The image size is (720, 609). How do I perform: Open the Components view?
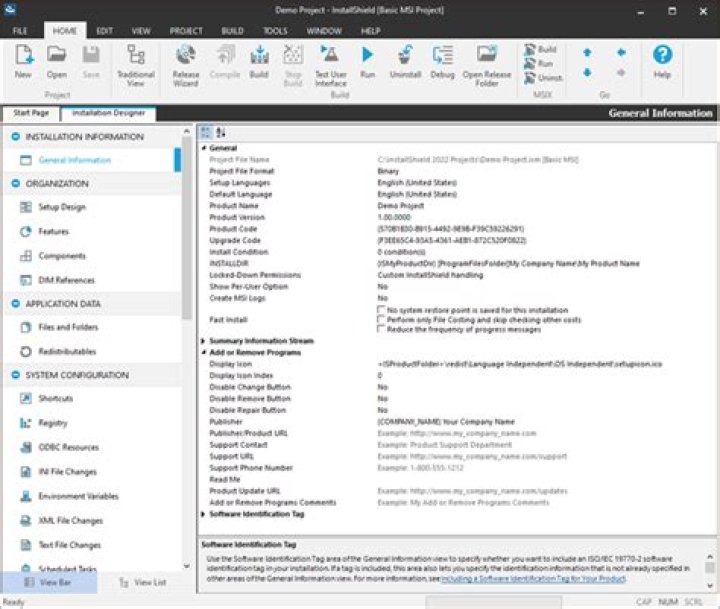62,256
